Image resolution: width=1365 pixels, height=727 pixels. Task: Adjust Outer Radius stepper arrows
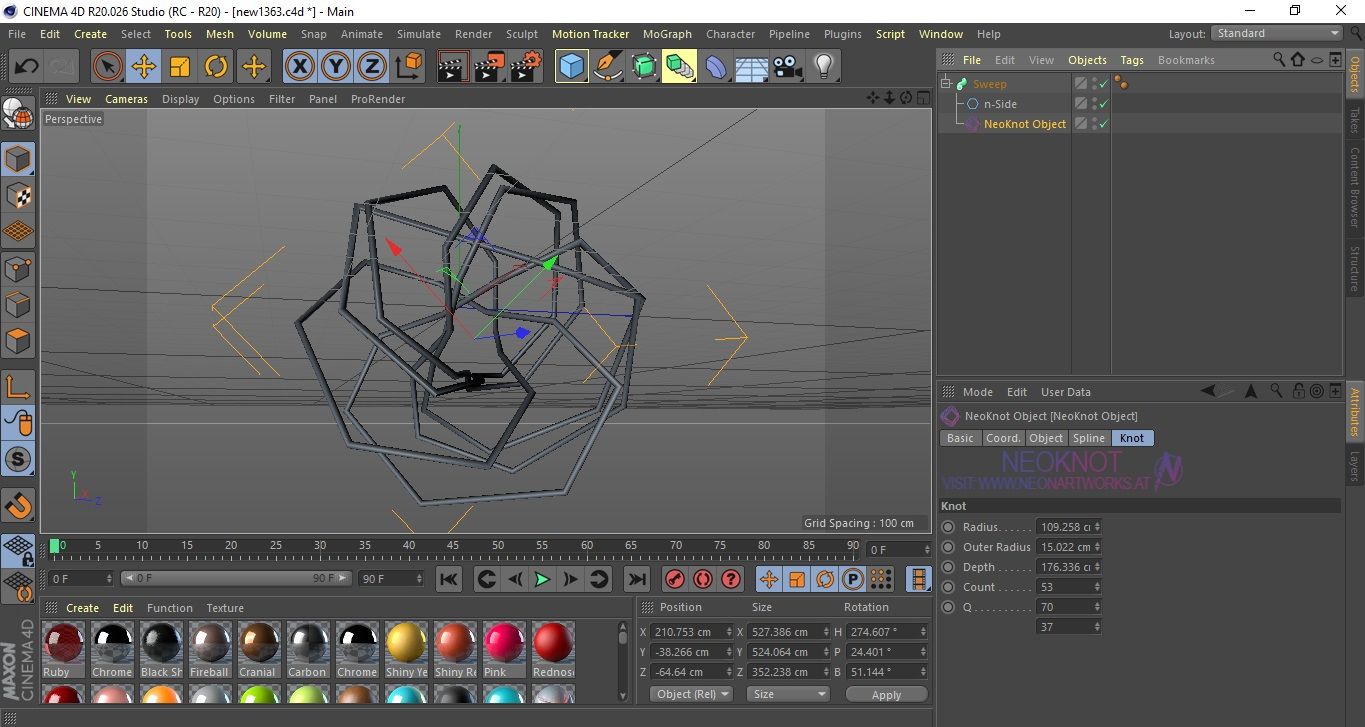coord(1098,547)
